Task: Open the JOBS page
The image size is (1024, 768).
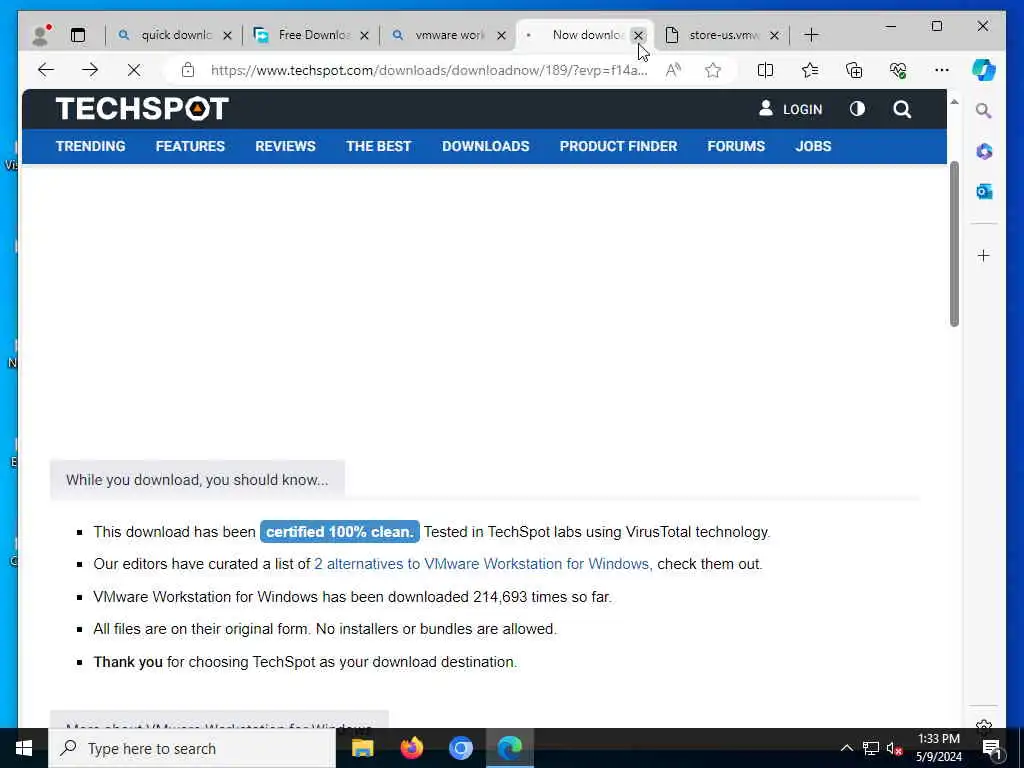Action: pyautogui.click(x=813, y=146)
